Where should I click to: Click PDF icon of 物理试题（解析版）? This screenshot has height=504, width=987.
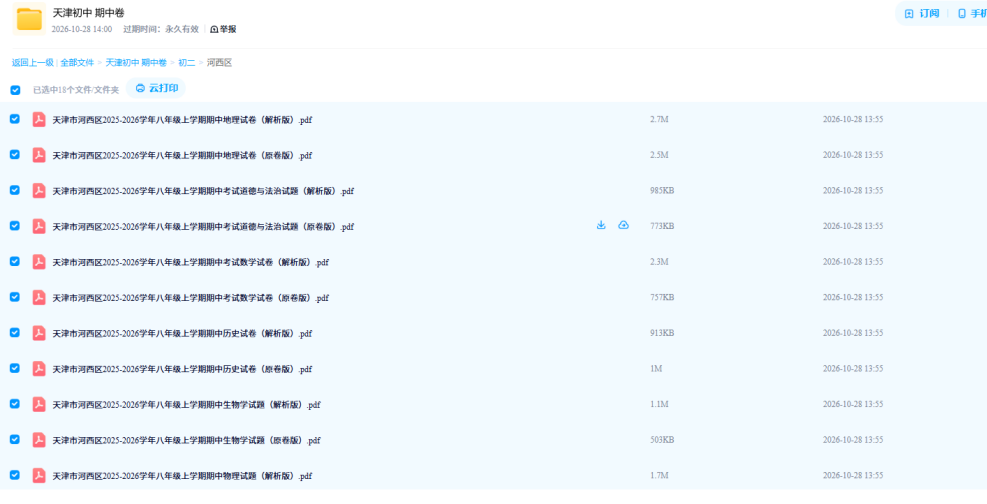[39, 475]
